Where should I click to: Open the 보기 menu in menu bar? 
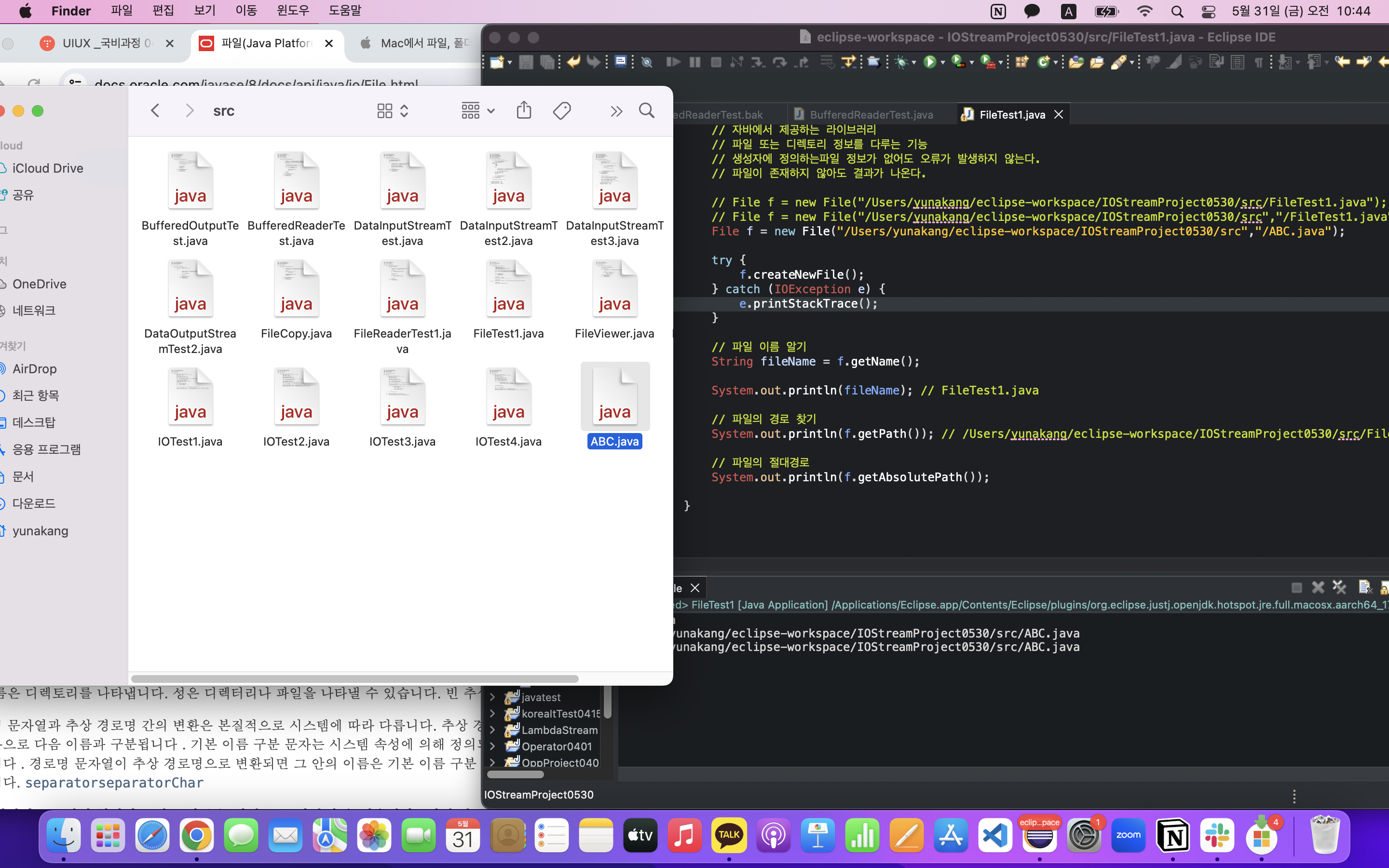pyautogui.click(x=204, y=11)
